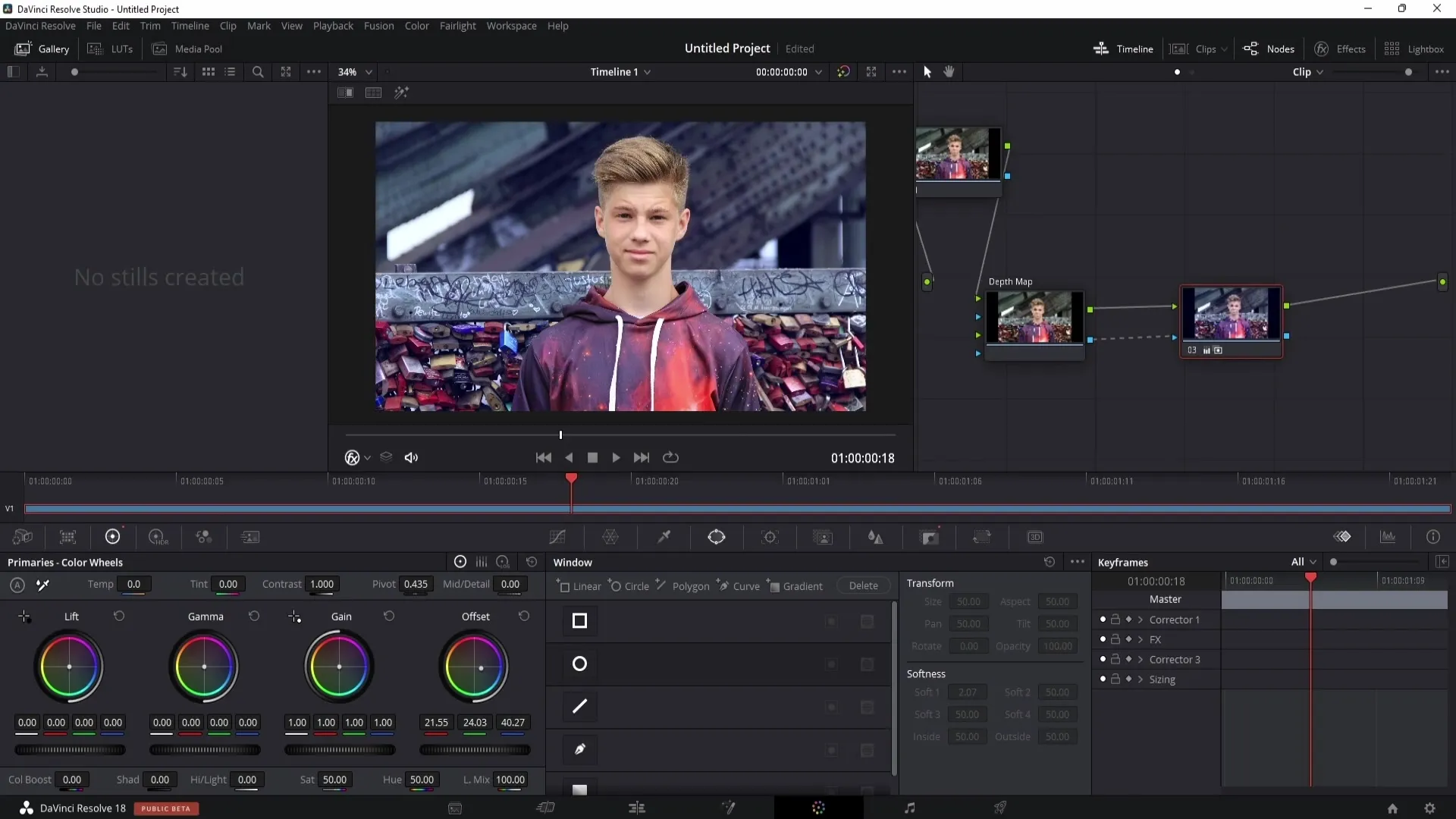Click the Curves tool icon in toolbar

click(x=557, y=537)
